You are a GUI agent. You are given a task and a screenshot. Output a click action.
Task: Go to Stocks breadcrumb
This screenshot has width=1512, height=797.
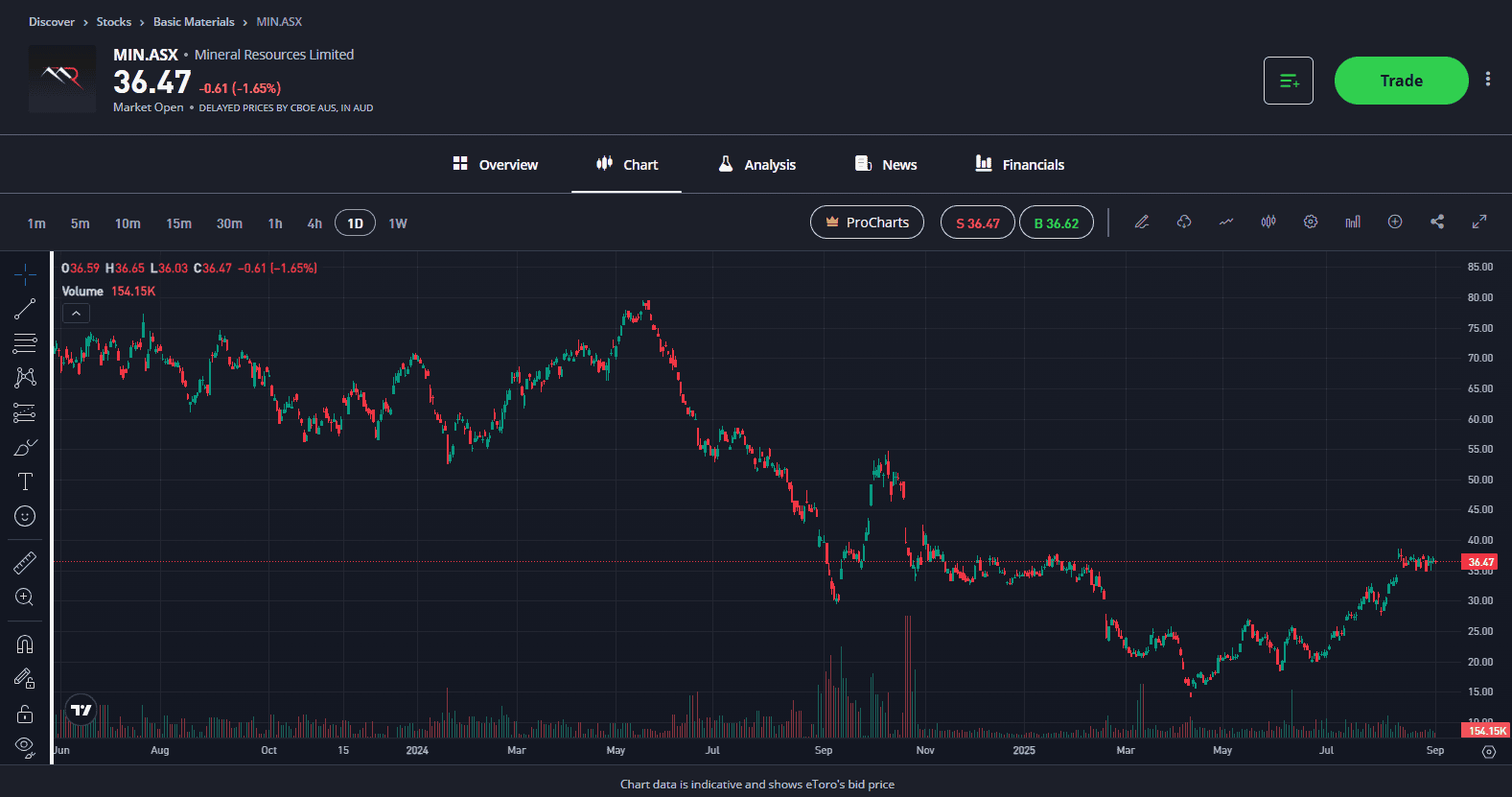(114, 21)
